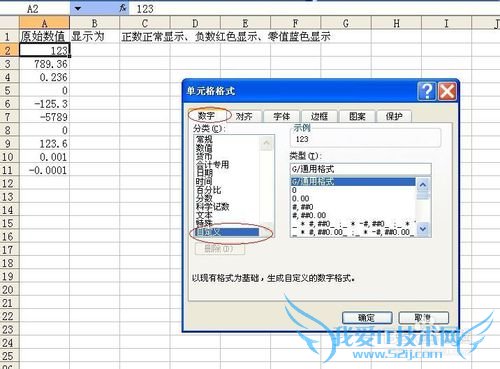Screen dimensions: 500x369
Task: Select column A header
Action: [x=44, y=23]
